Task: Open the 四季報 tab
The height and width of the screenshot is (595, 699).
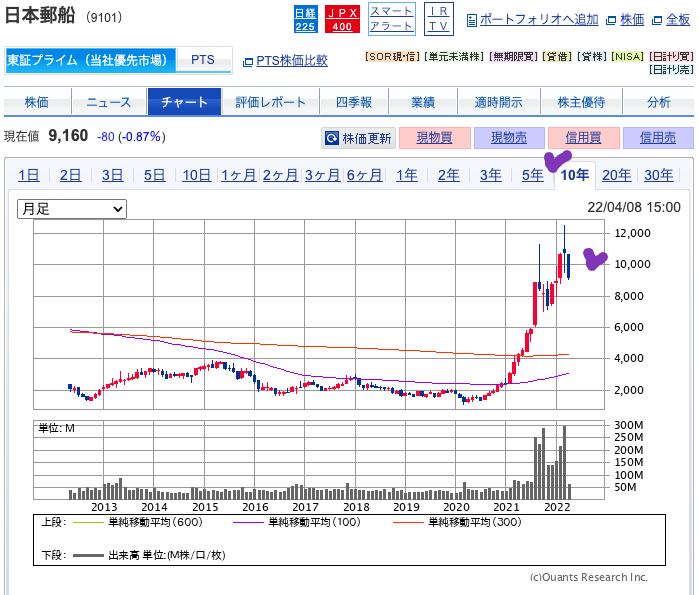Action: coord(354,102)
